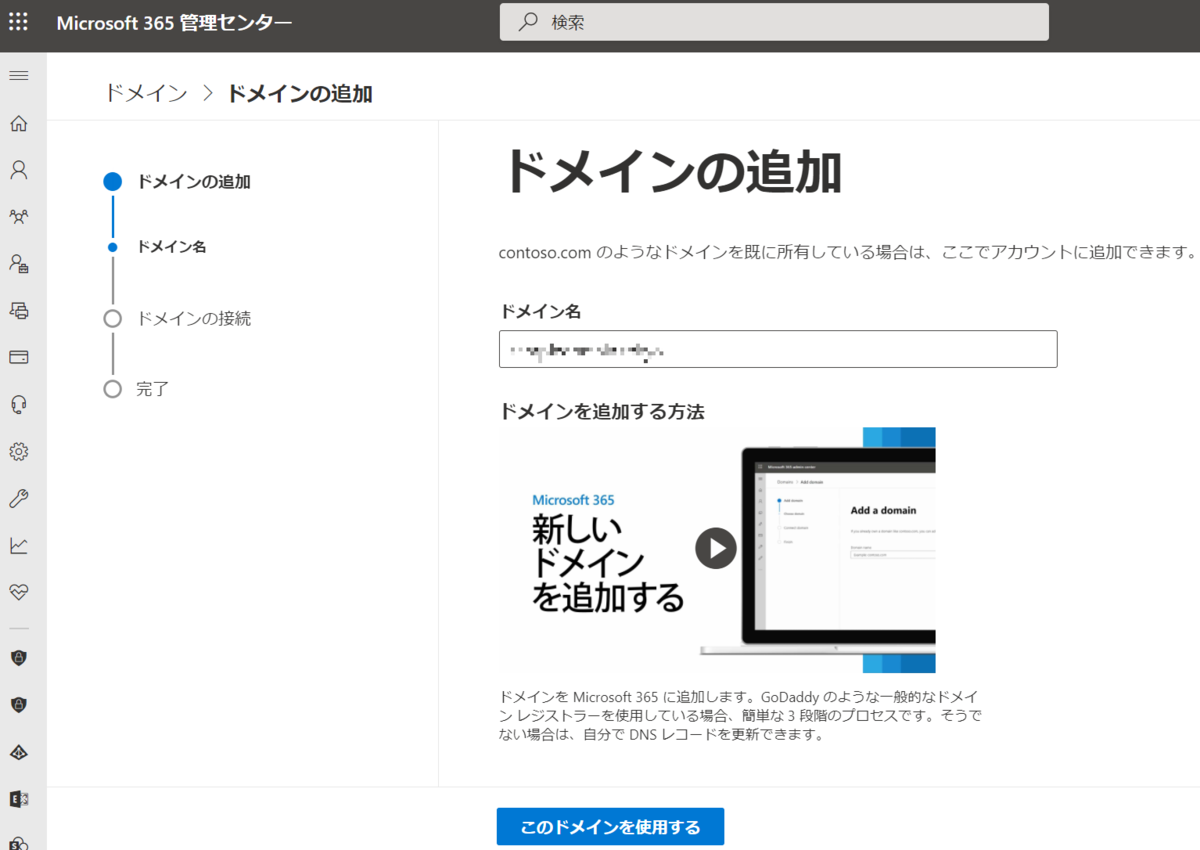Click ドメインの追加 breadcrumb text
Viewport: 1200px width, 850px height.
(x=300, y=93)
